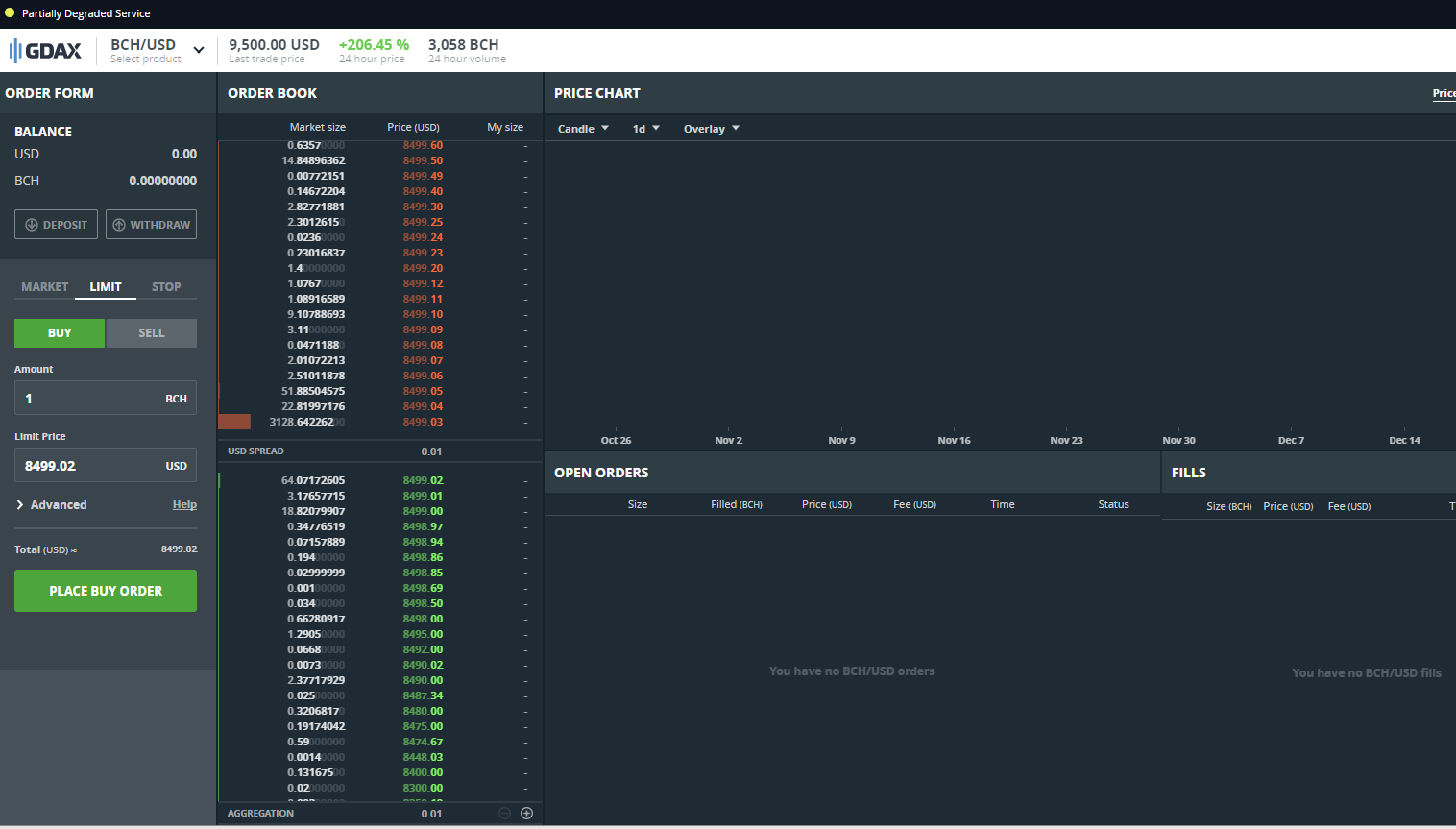Click the Deposit button with arrow icon
The image size is (1456, 829).
(56, 224)
